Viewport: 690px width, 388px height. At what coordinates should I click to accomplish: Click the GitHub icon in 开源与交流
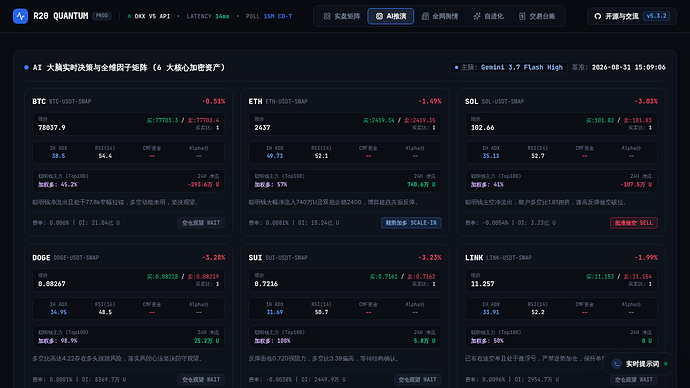point(598,16)
